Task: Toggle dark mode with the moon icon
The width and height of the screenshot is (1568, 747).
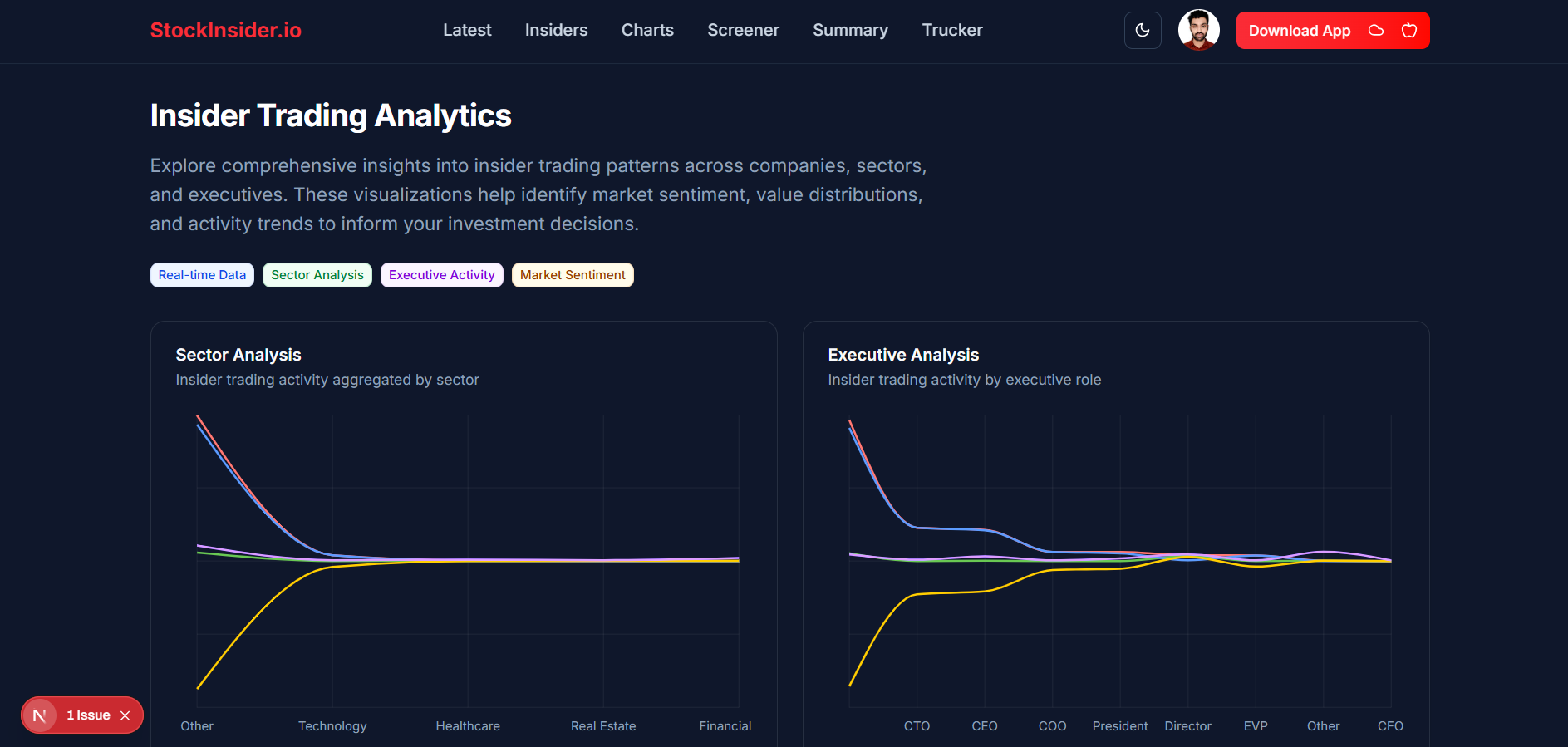Action: 1143,30
